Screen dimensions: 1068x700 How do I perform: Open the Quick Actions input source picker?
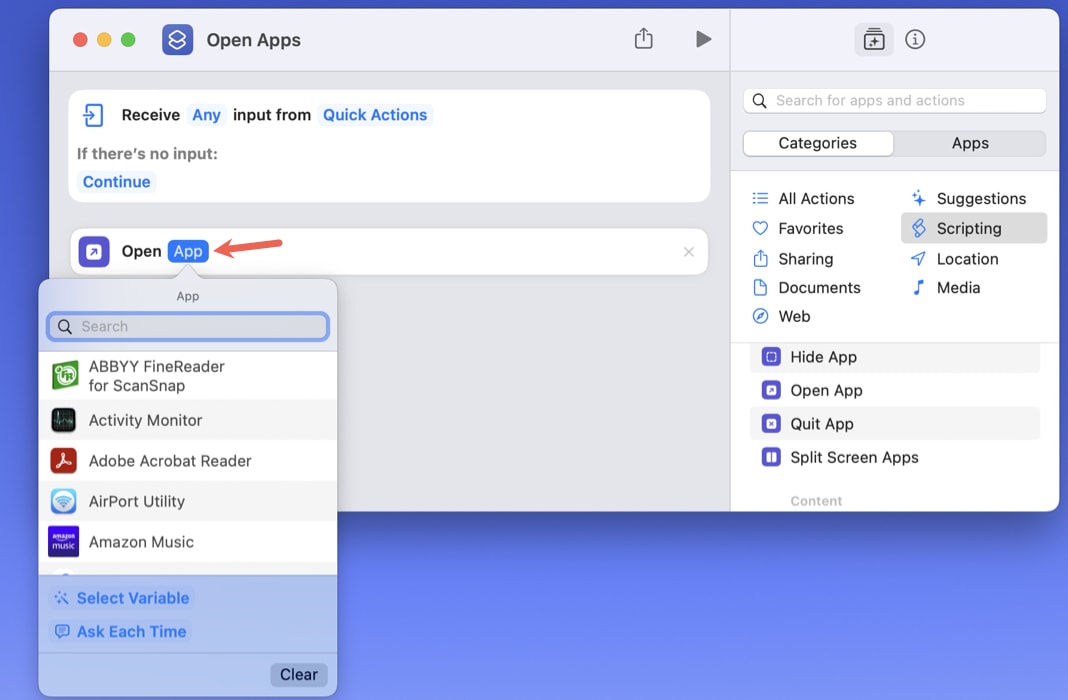pos(375,115)
